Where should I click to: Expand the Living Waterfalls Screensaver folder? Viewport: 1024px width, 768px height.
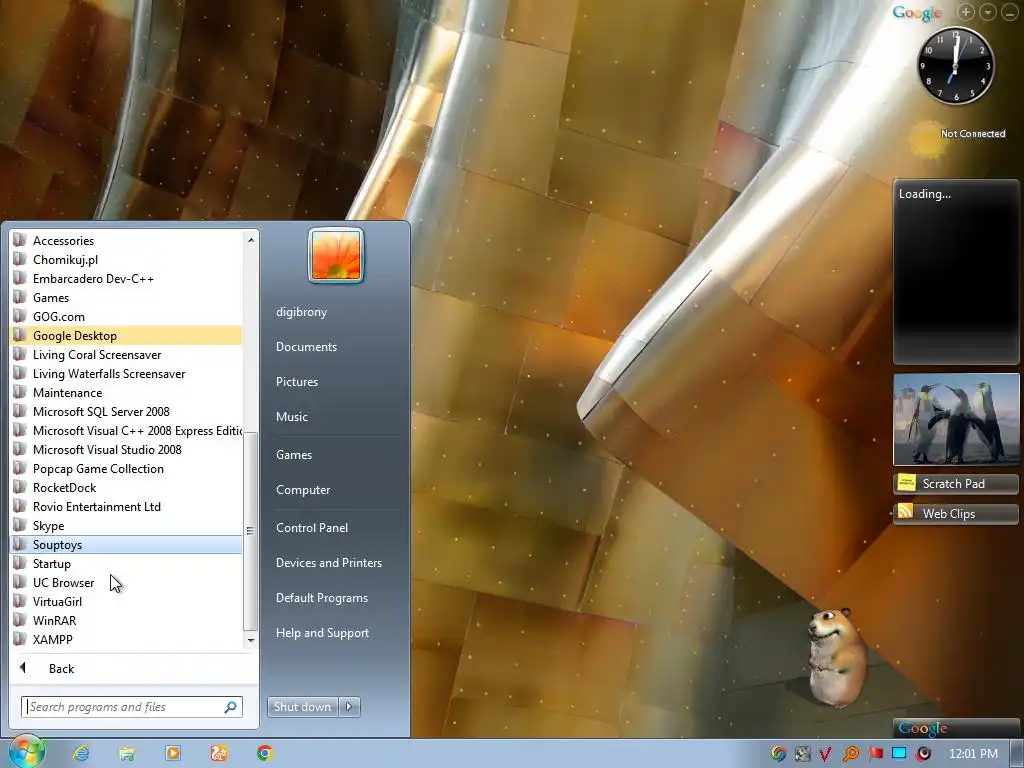tap(126, 374)
